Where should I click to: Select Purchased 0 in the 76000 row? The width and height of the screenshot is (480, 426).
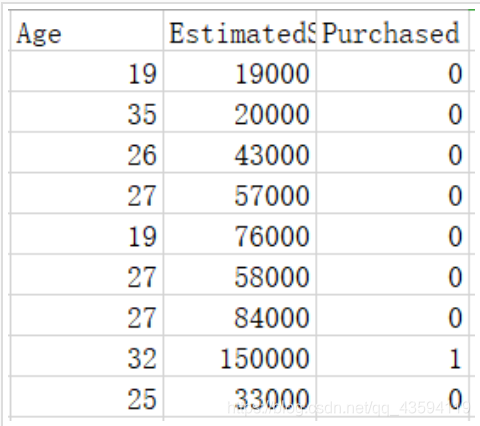[393, 234]
